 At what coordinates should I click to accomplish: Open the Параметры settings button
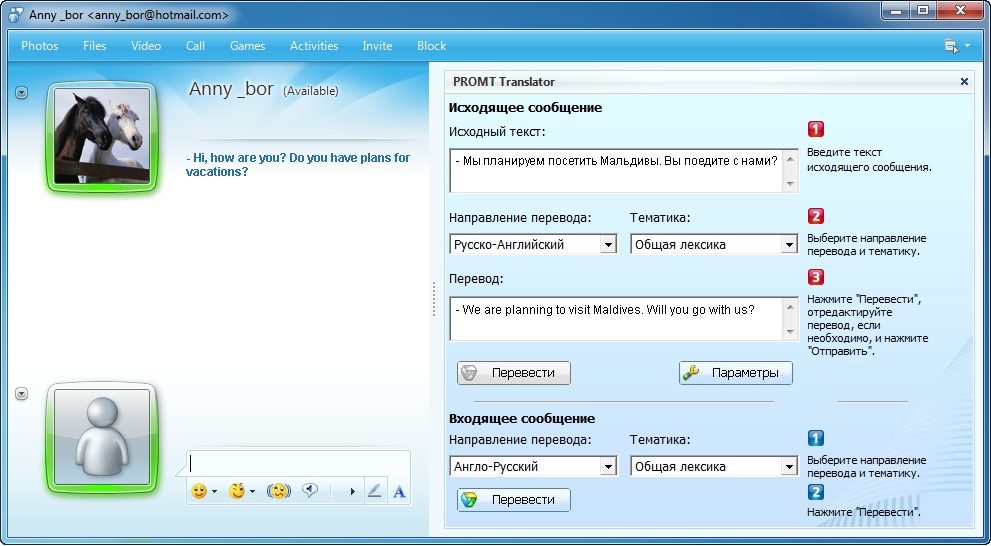(x=736, y=373)
